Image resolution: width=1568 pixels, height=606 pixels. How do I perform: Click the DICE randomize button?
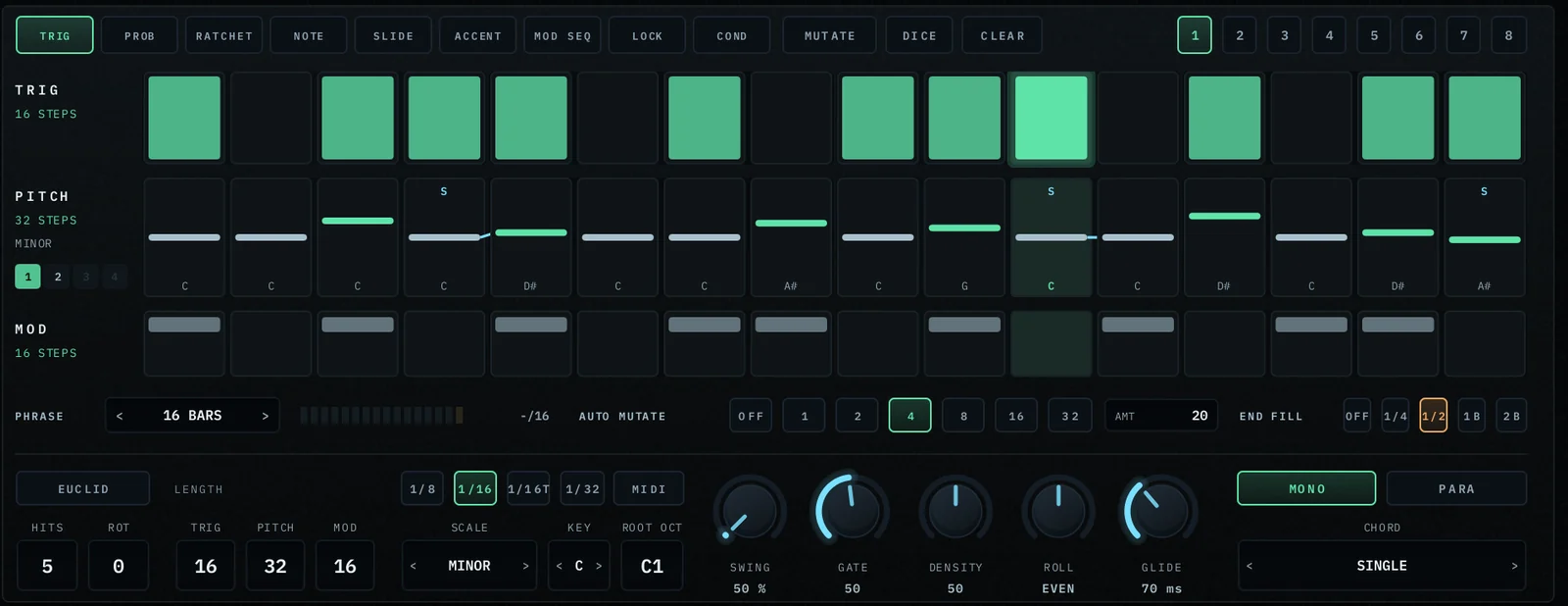(919, 35)
